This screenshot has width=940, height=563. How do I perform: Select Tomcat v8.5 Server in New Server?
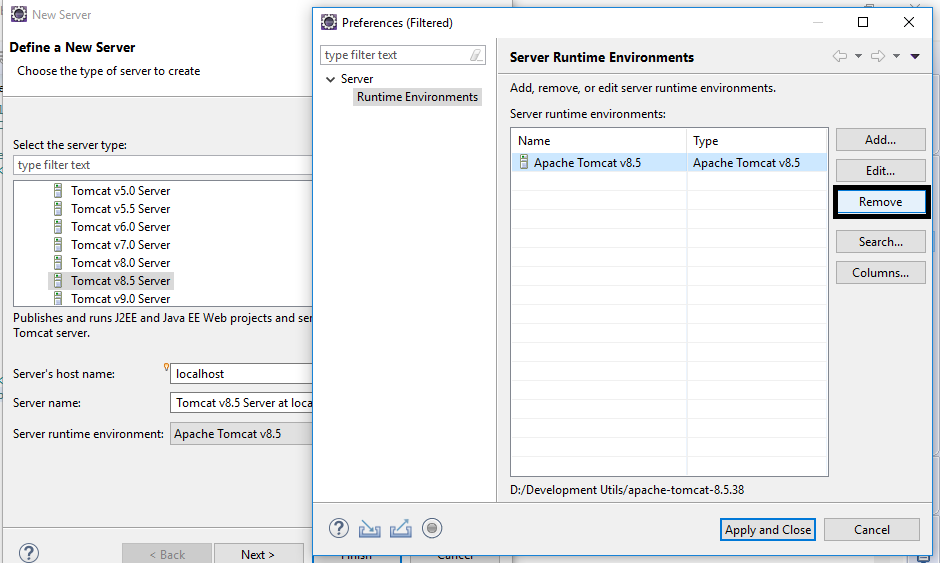pyautogui.click(x=120, y=281)
